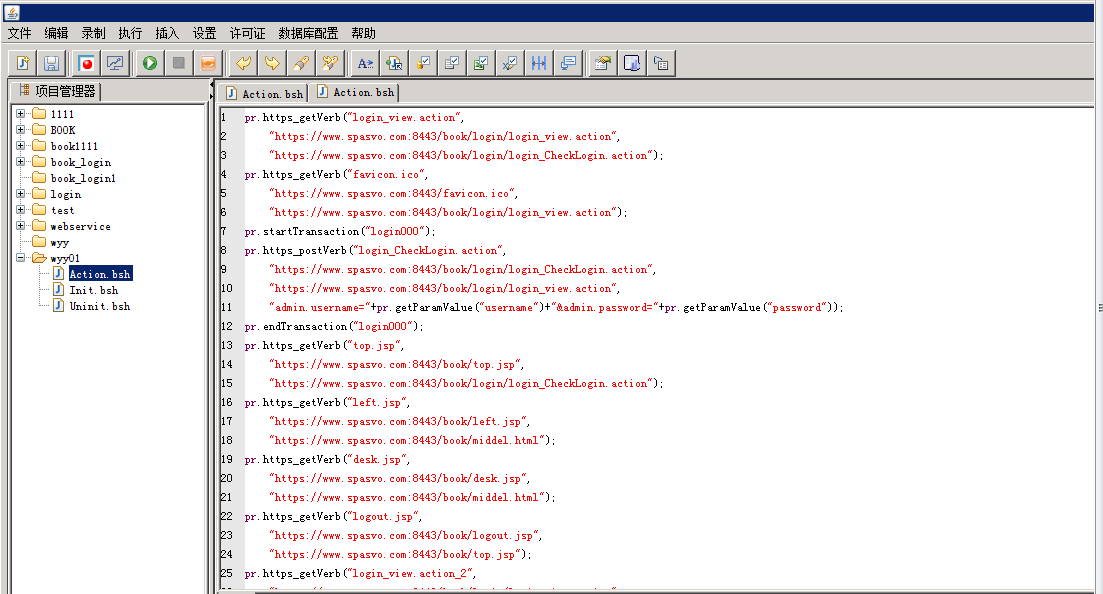
Task: Click the redo arrow toolbar icon
Action: [x=271, y=63]
